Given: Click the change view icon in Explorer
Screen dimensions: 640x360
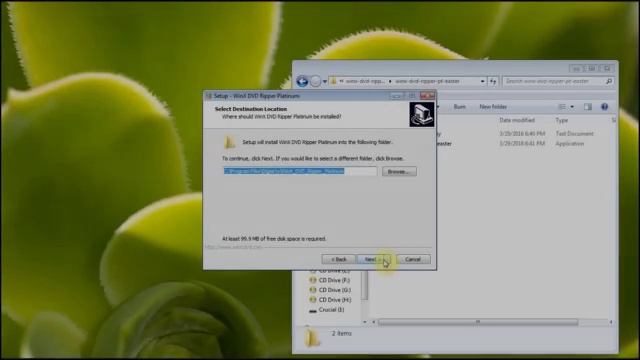Looking at the screenshot, I should pos(562,107).
